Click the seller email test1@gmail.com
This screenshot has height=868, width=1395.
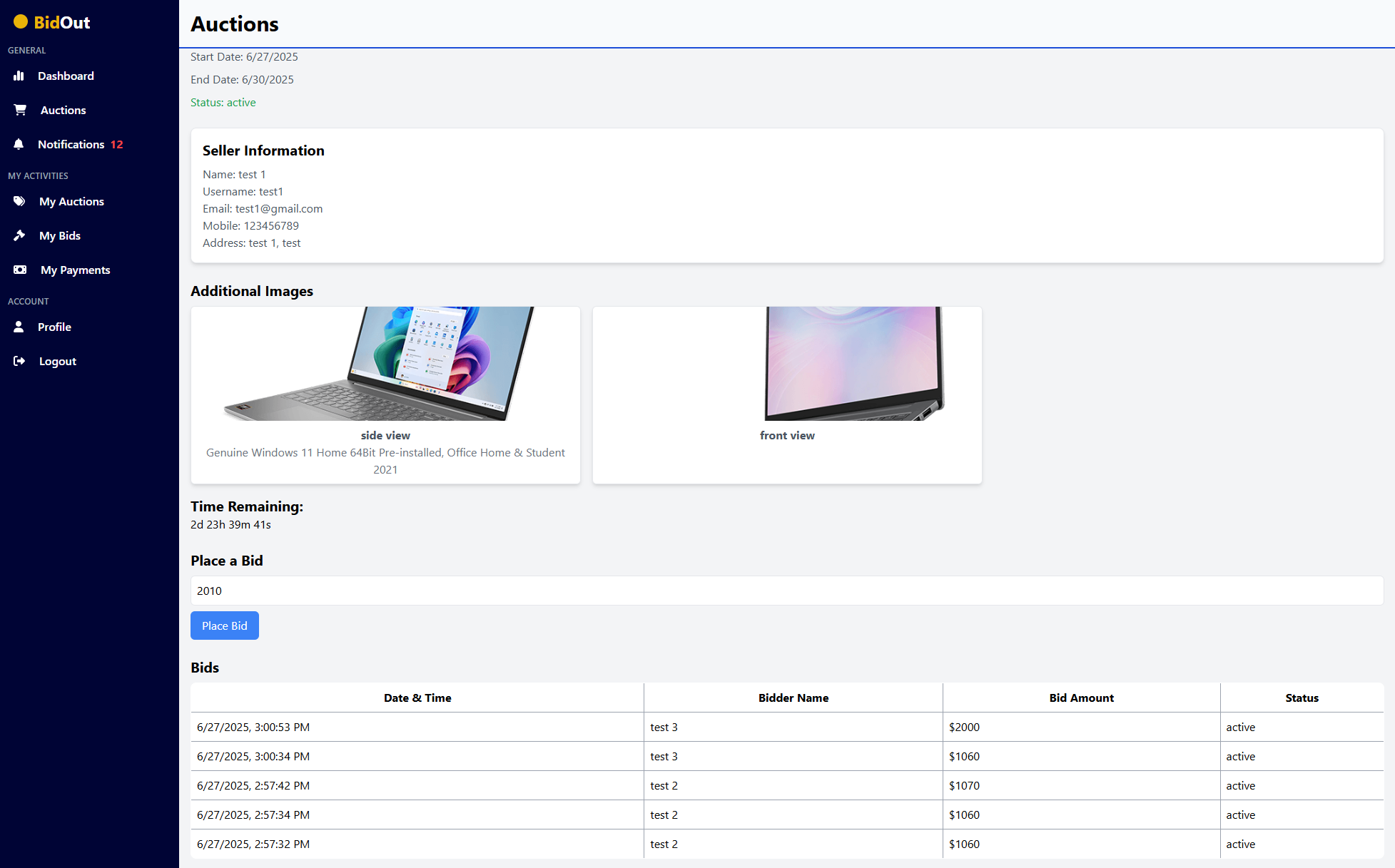coord(279,208)
